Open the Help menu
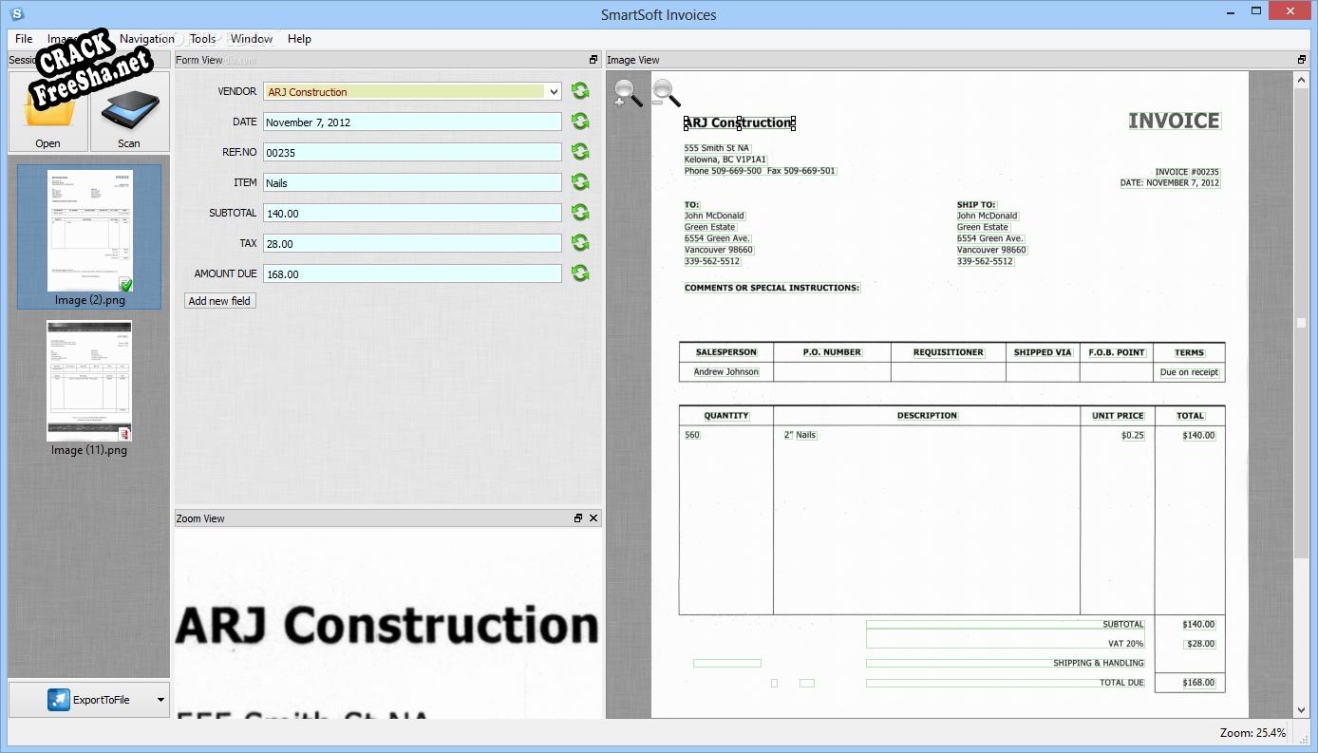 coord(299,39)
